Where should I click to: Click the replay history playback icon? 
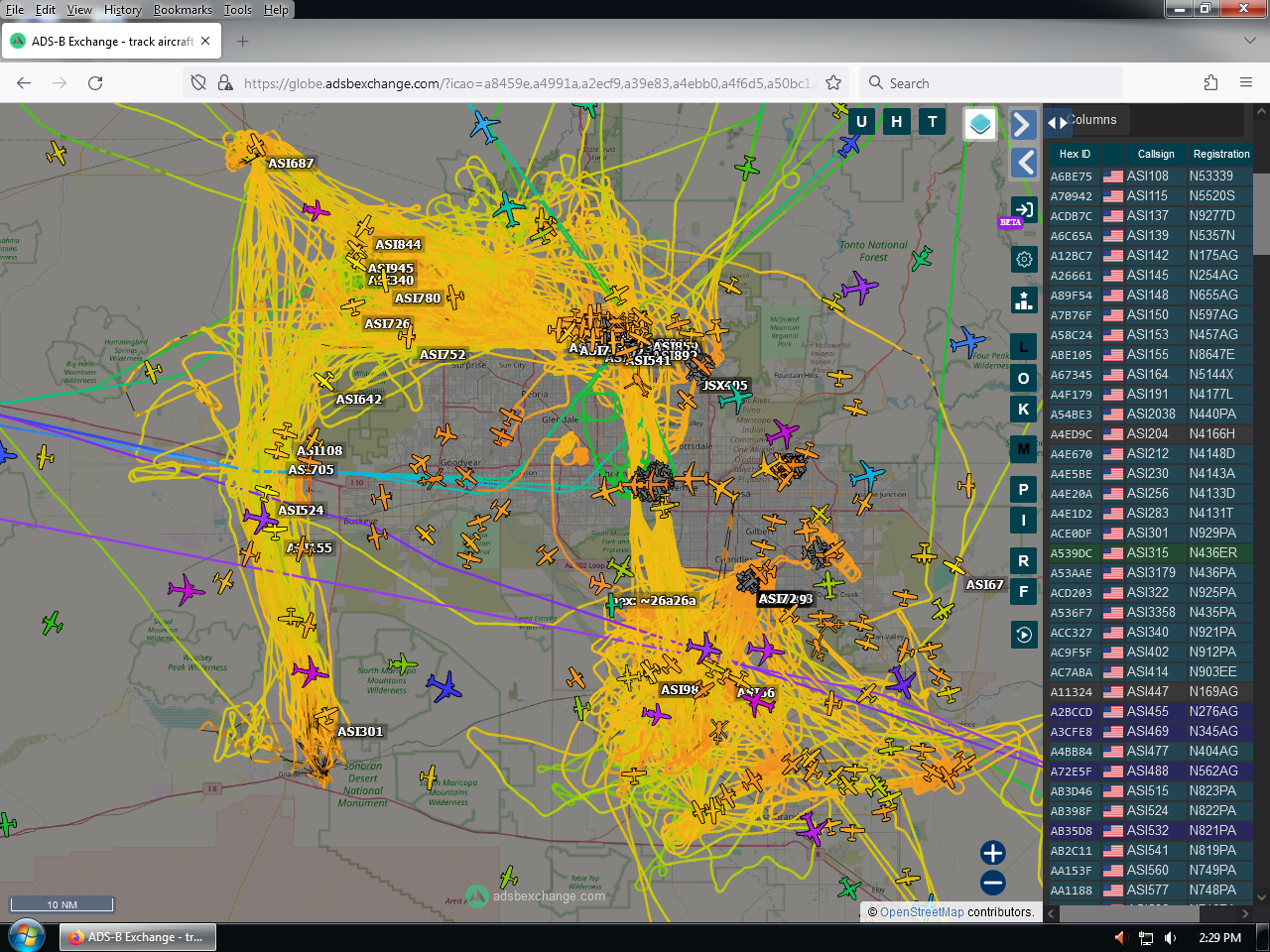pos(1024,635)
